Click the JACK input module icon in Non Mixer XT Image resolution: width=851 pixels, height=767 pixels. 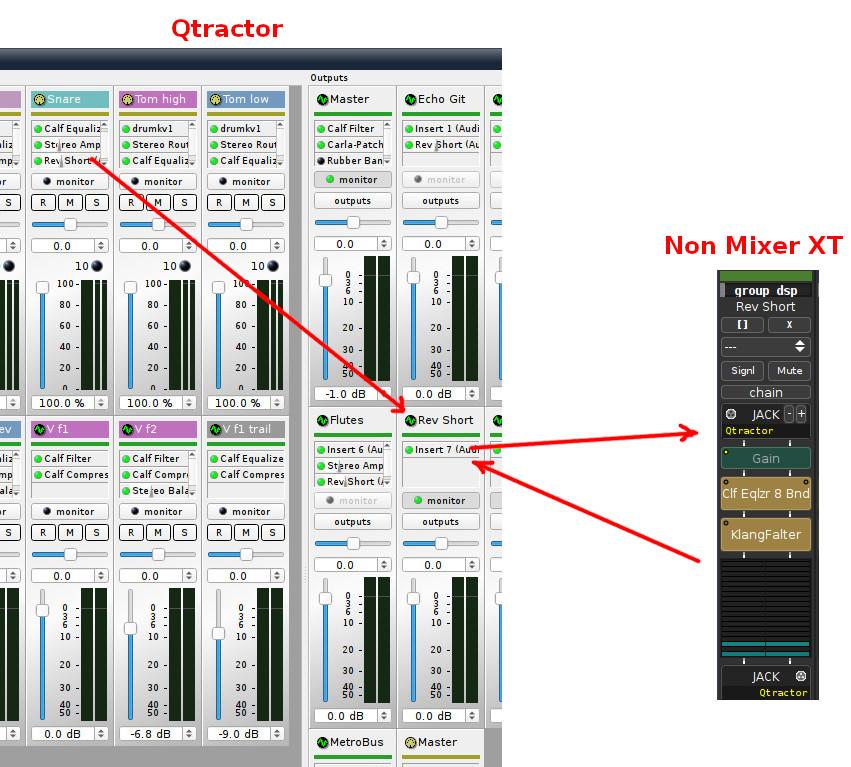(731, 414)
